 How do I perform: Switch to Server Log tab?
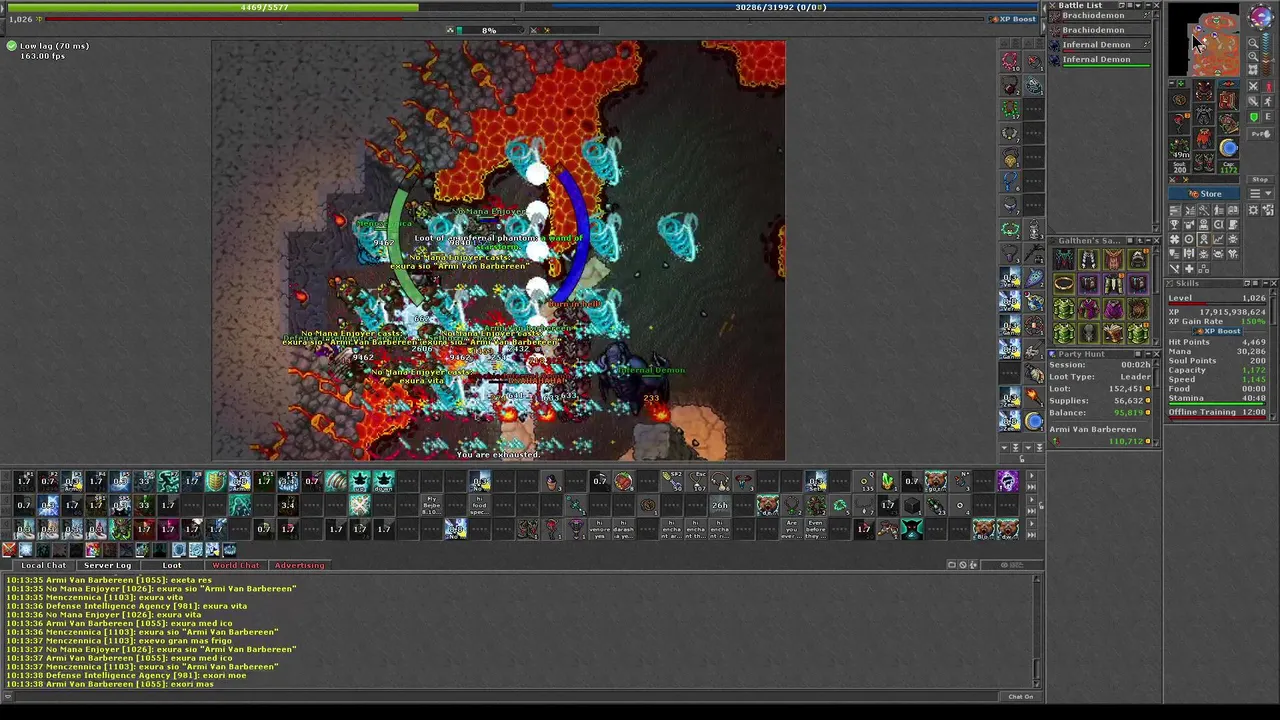pos(107,565)
